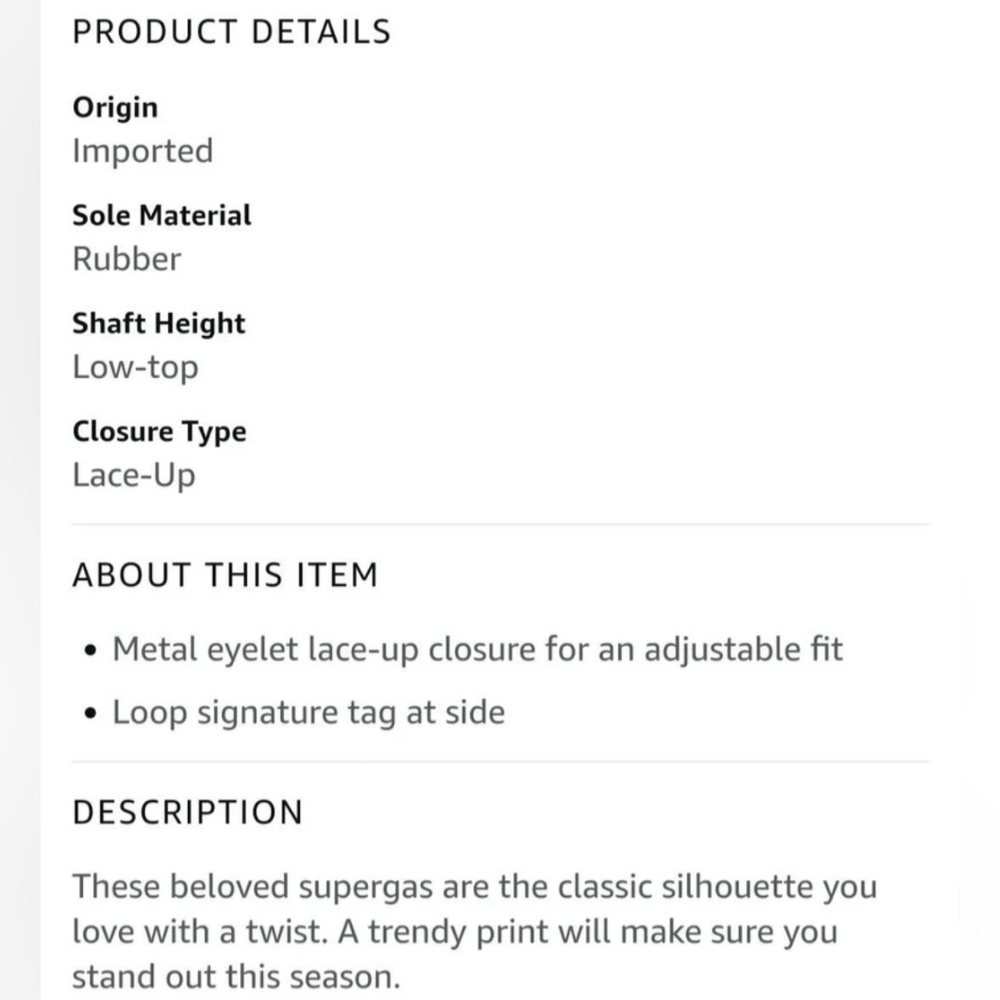Click the Metal eyelet lace-up closure bullet

[x=478, y=650]
